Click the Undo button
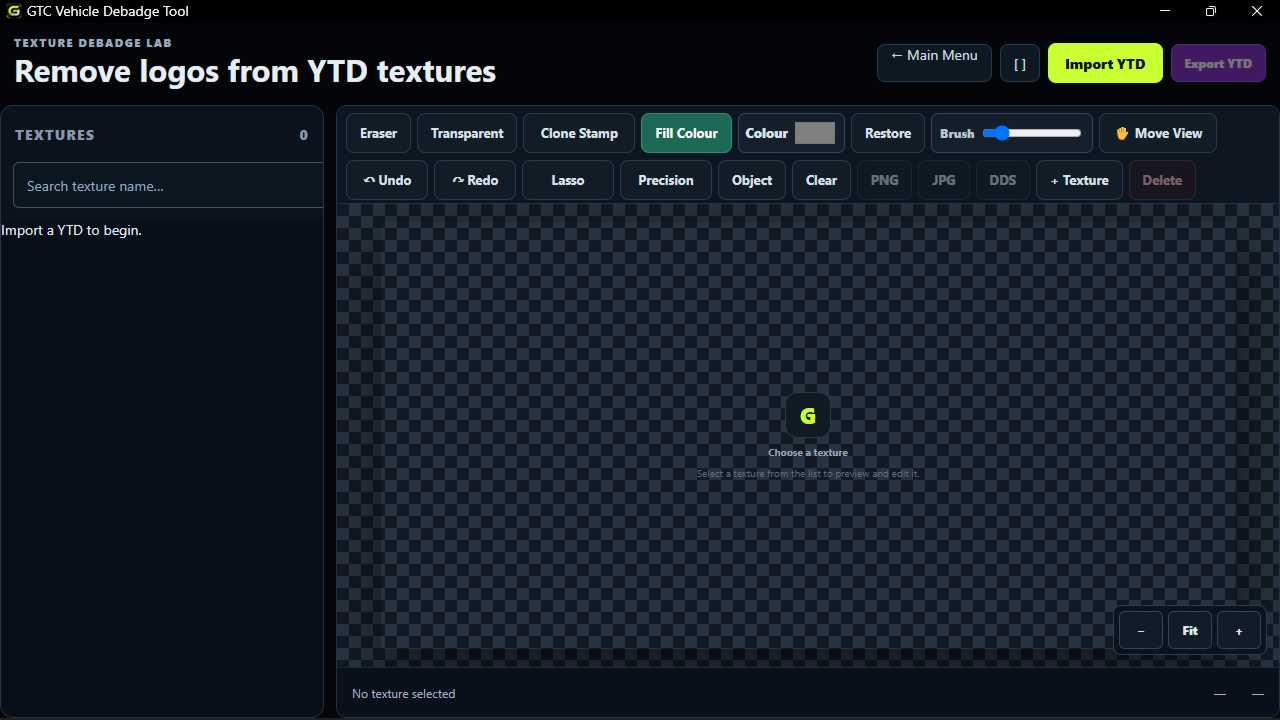The width and height of the screenshot is (1280, 720). pos(387,180)
